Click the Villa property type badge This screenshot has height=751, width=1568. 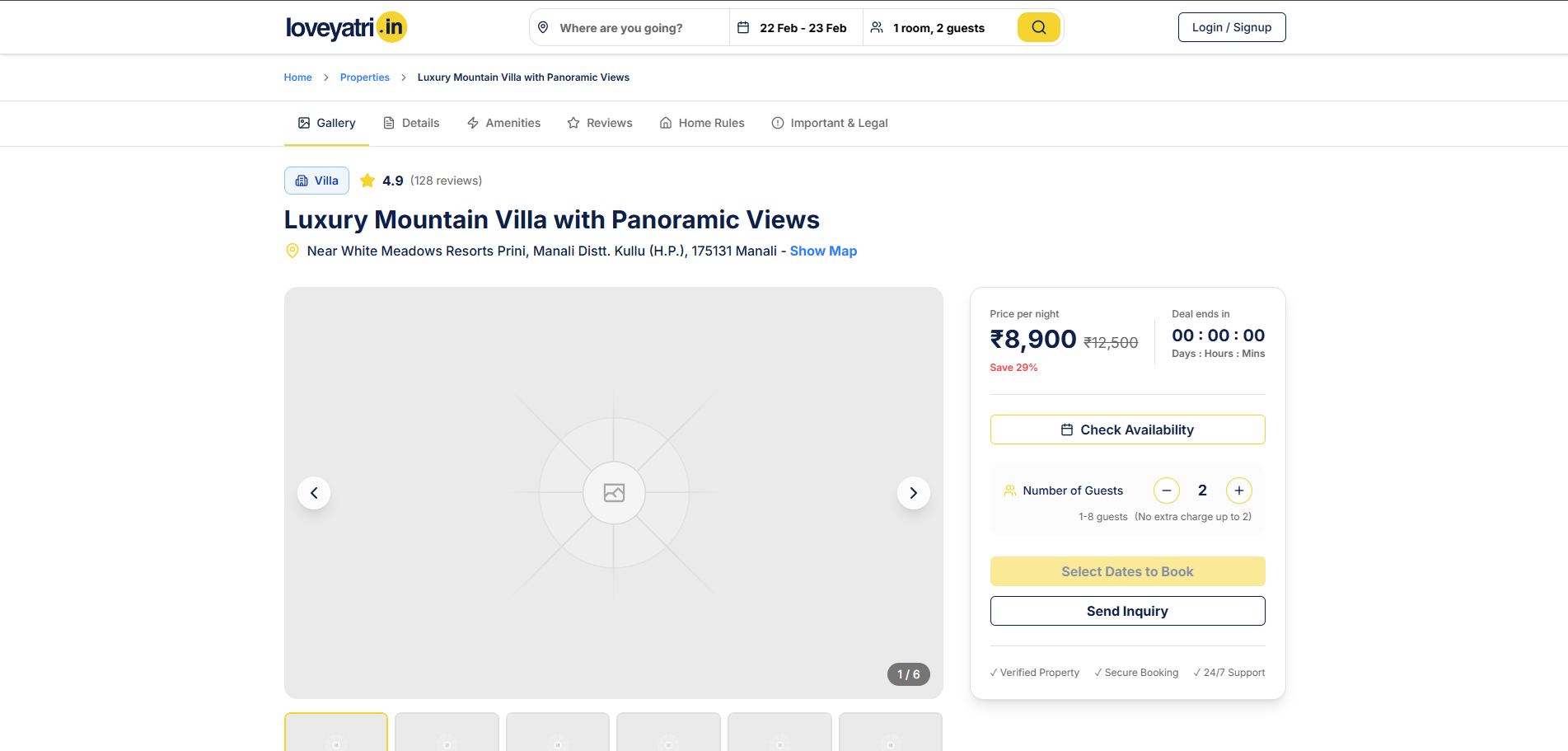316,181
